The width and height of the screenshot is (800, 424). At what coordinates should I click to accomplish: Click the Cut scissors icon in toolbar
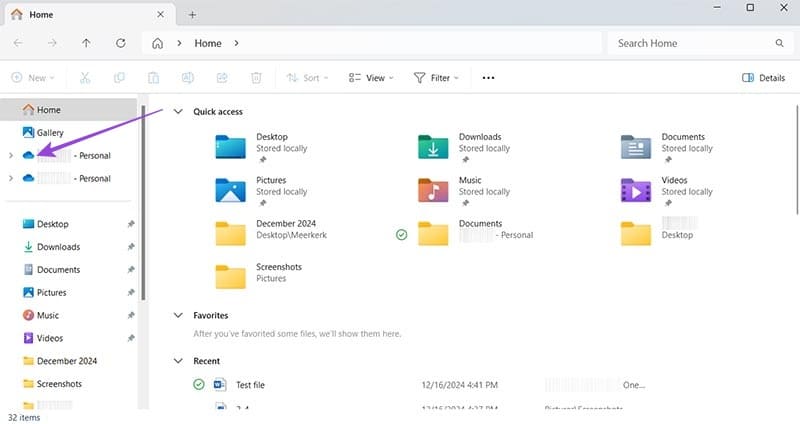(84, 77)
